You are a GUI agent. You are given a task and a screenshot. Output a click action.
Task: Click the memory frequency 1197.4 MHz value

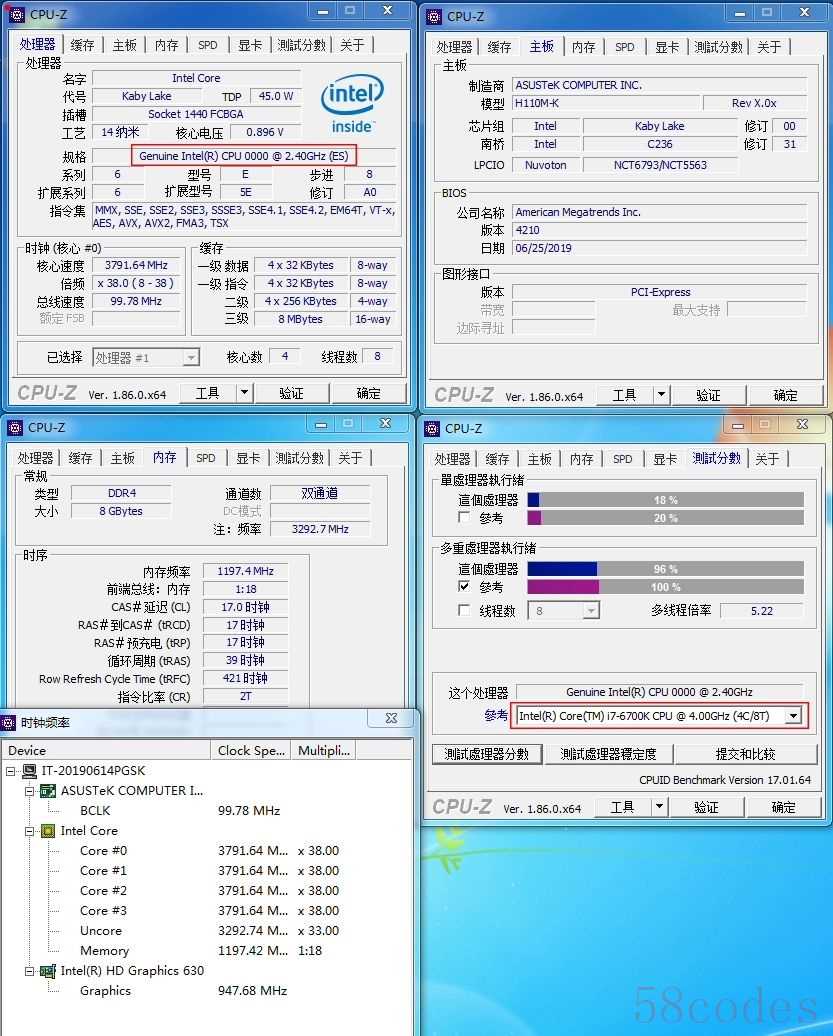pyautogui.click(x=246, y=571)
